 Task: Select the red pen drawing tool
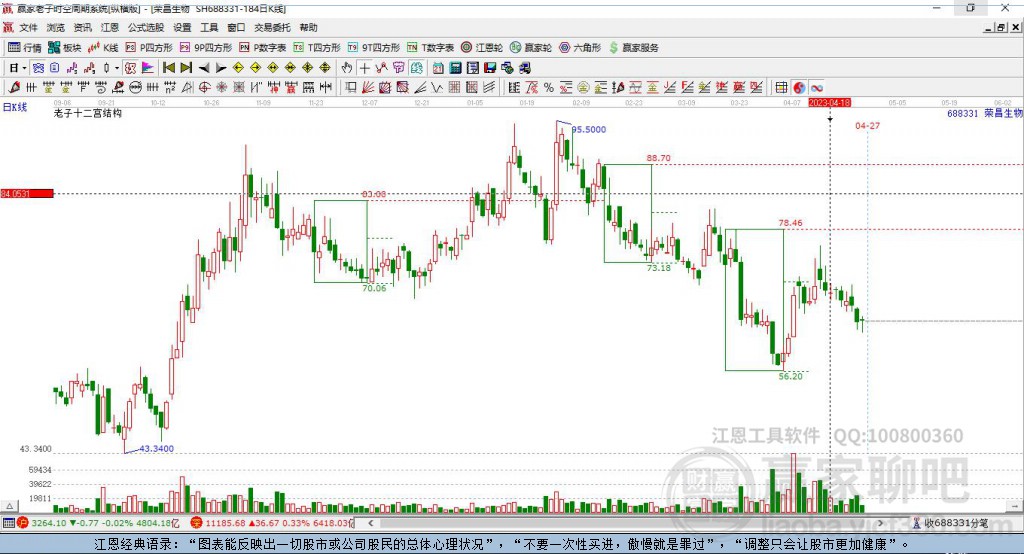pos(14,88)
